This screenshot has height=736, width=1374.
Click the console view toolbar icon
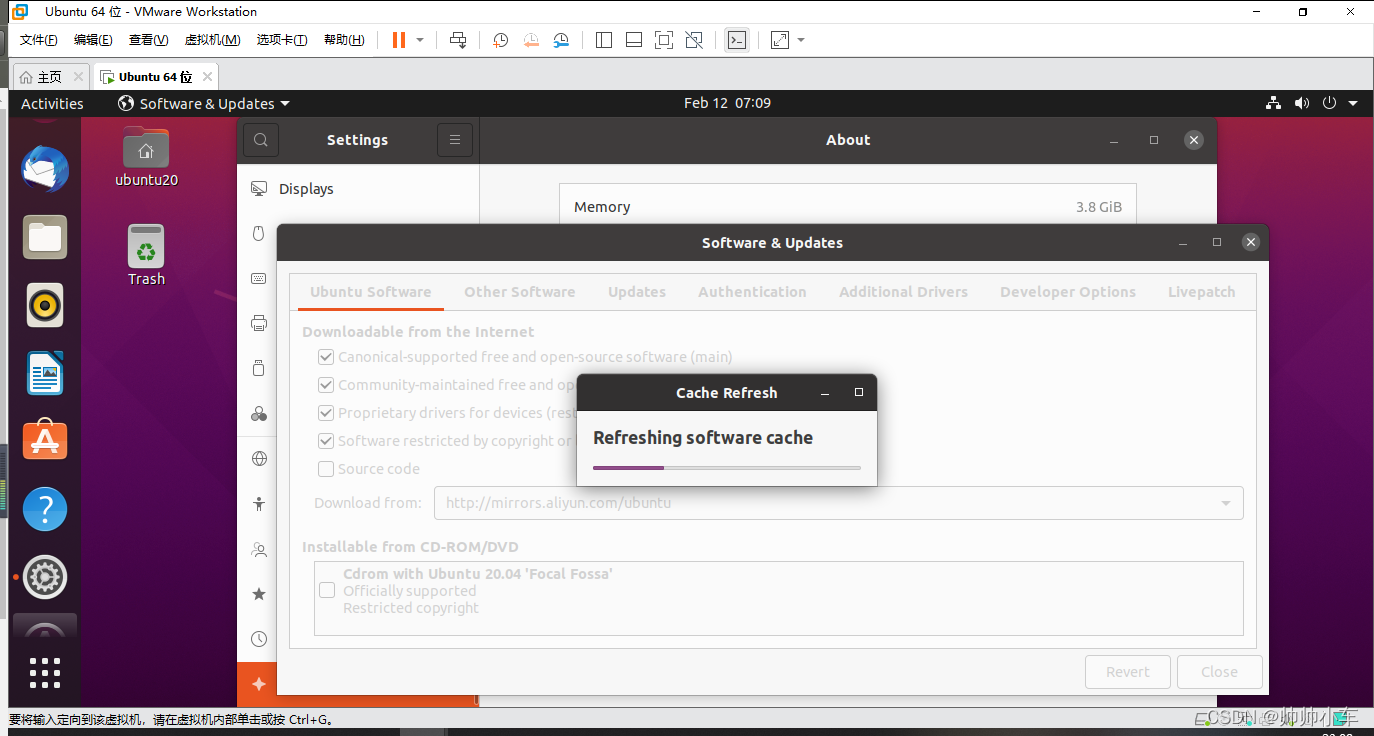coord(737,40)
